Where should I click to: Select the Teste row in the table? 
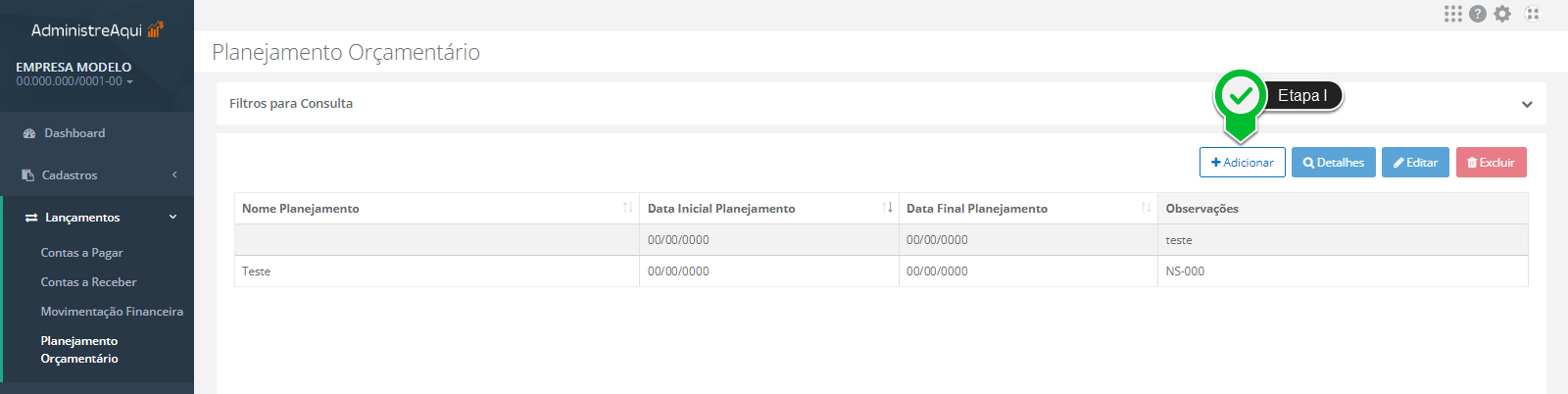(x=257, y=271)
